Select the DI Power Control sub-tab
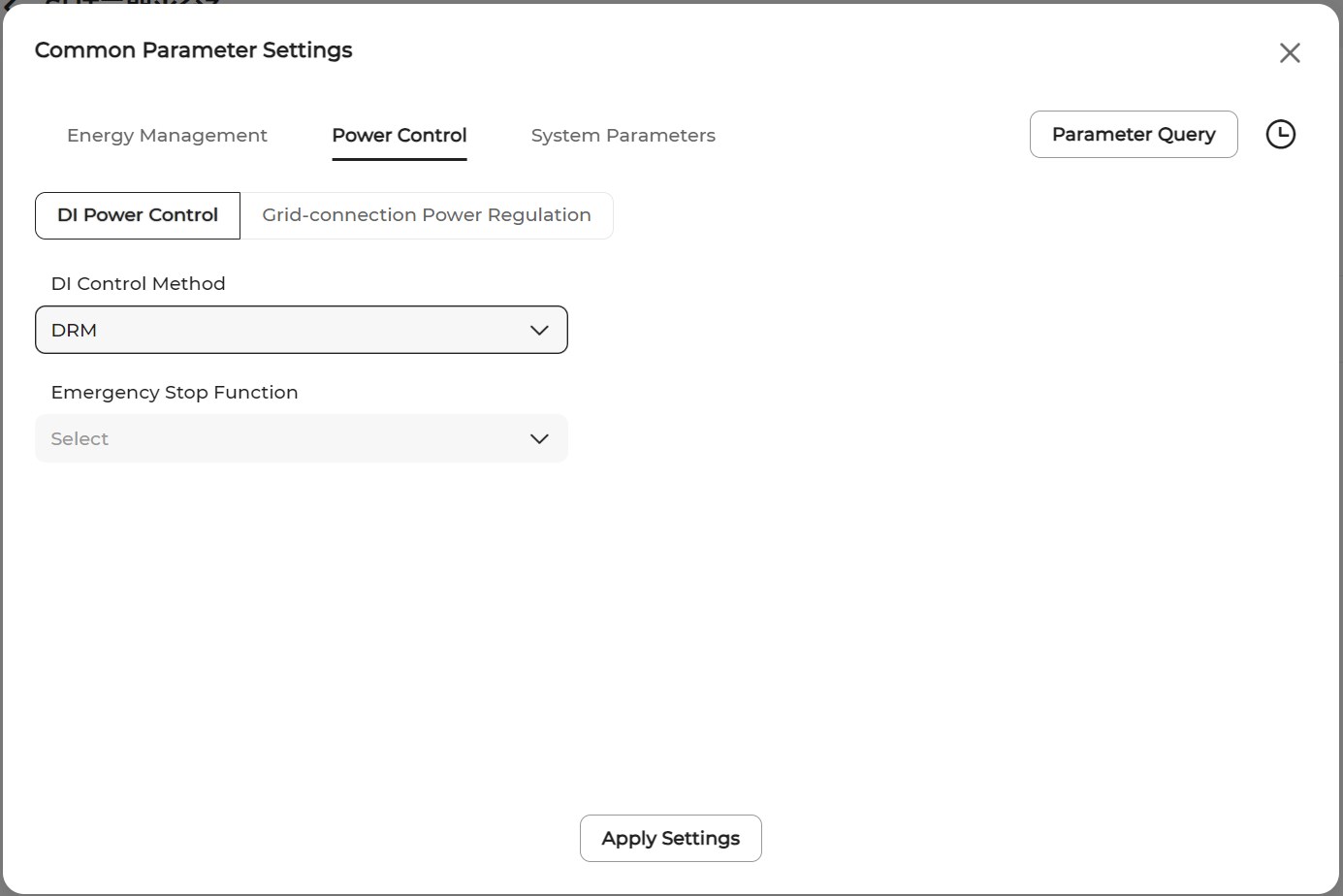1343x896 pixels. [138, 215]
